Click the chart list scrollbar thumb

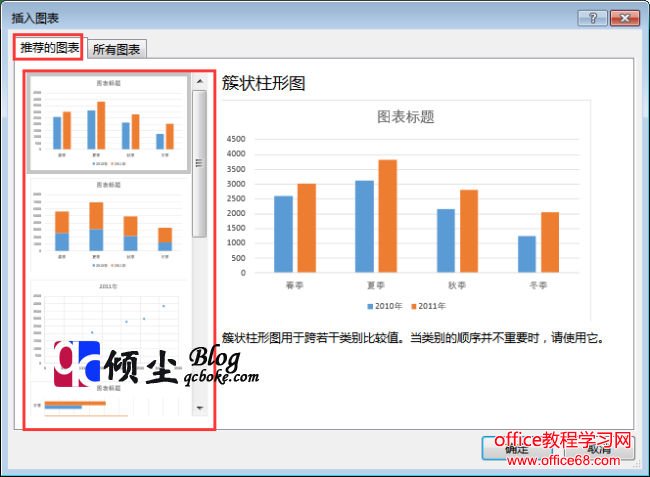point(199,163)
